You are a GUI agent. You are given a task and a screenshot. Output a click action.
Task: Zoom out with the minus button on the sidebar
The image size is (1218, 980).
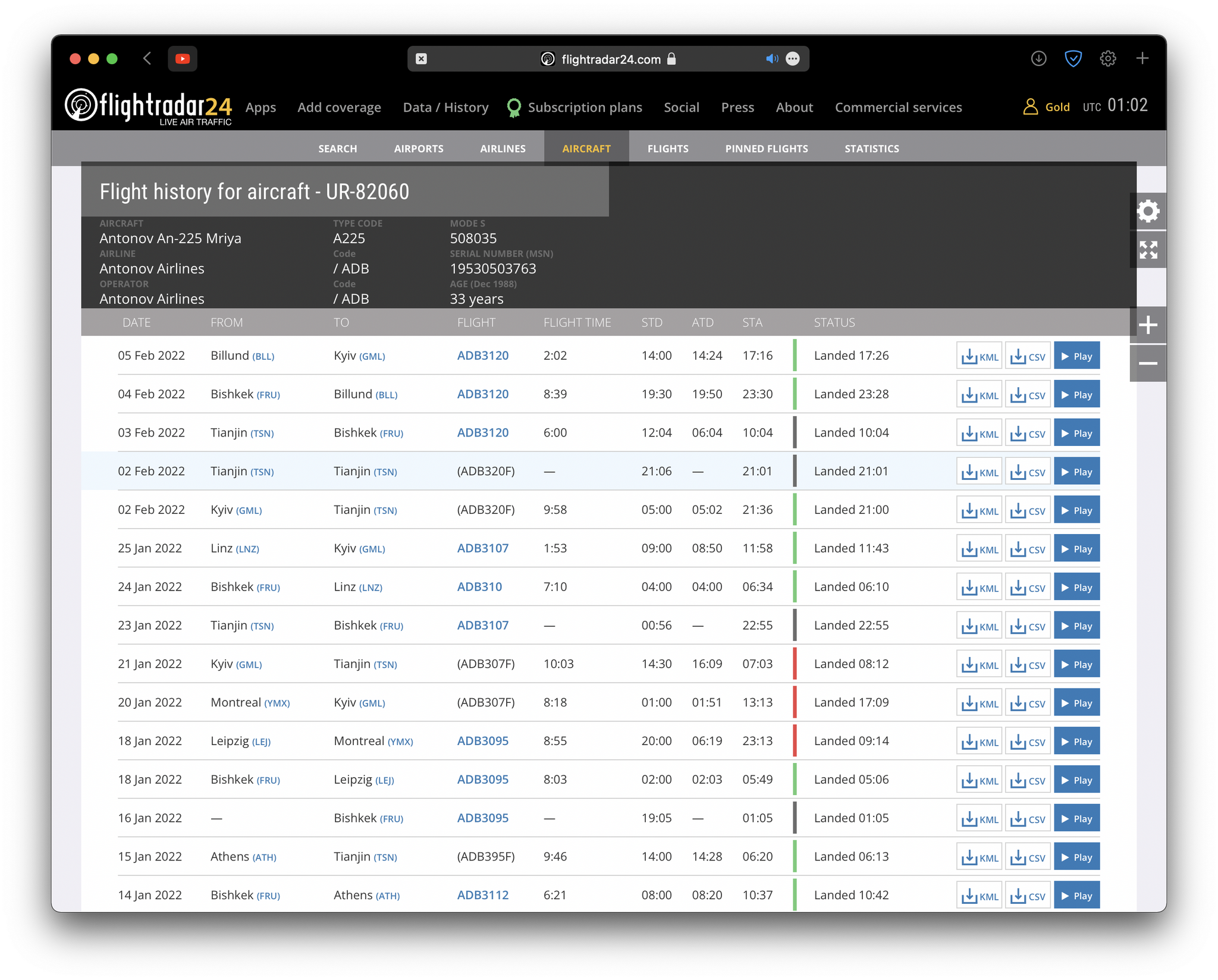coord(1148,363)
